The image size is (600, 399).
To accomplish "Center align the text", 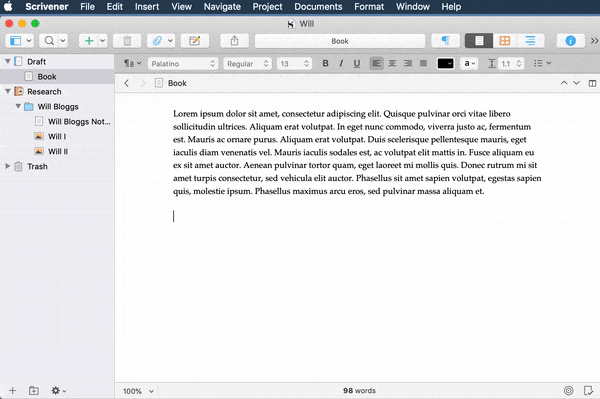I will click(392, 63).
